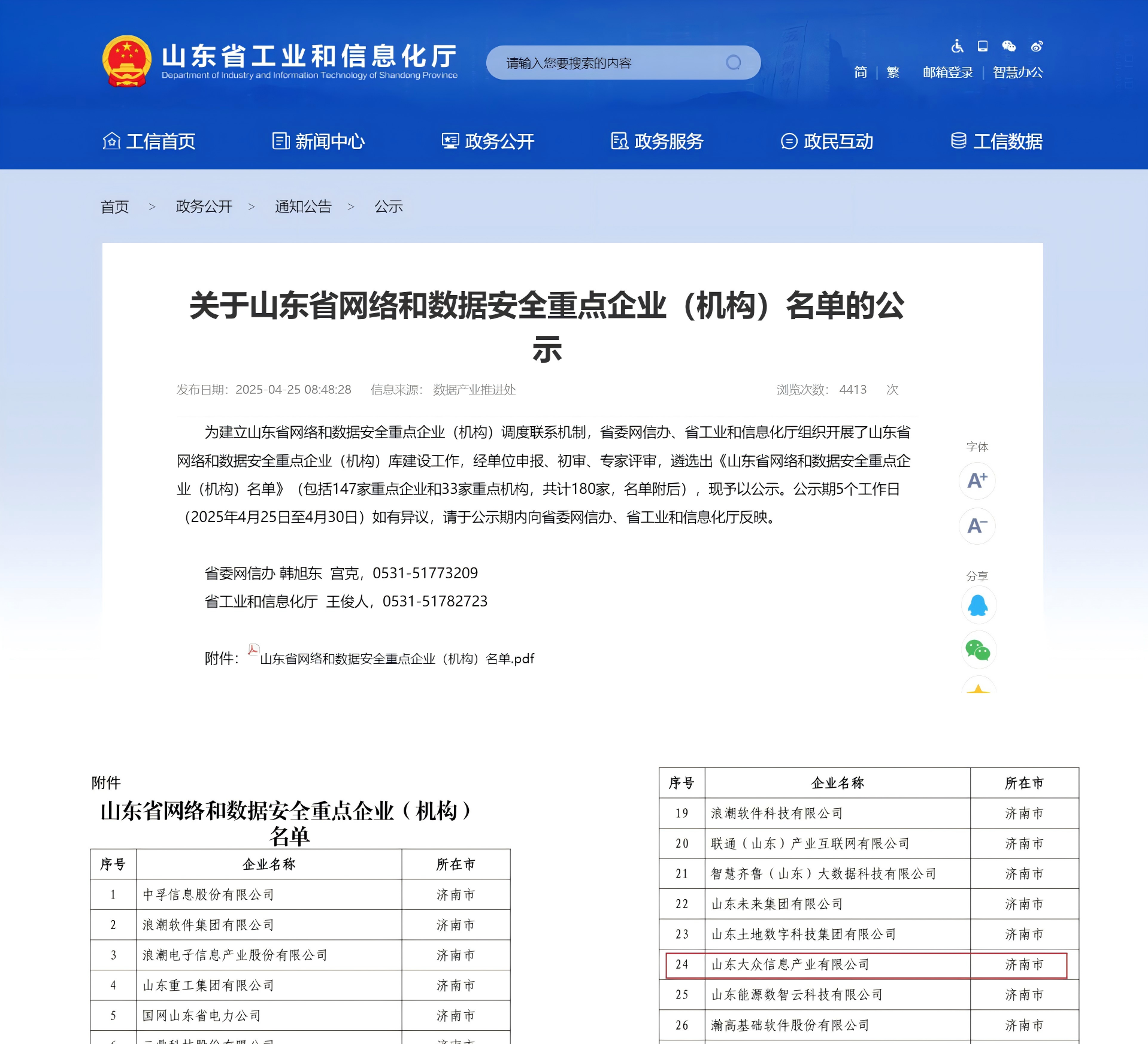Click the 政民互动 chat icon
The width and height of the screenshot is (1148, 1044).
click(789, 141)
